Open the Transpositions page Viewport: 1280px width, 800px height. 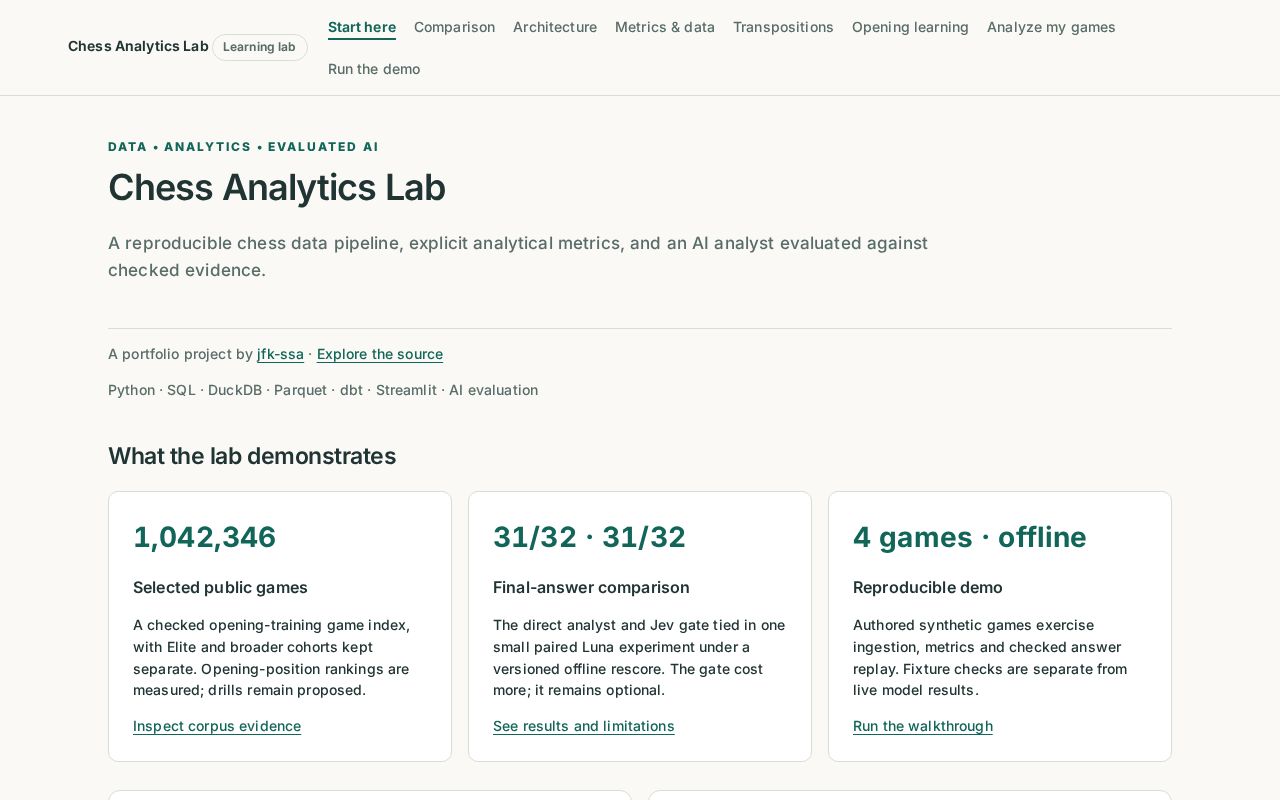(x=783, y=27)
